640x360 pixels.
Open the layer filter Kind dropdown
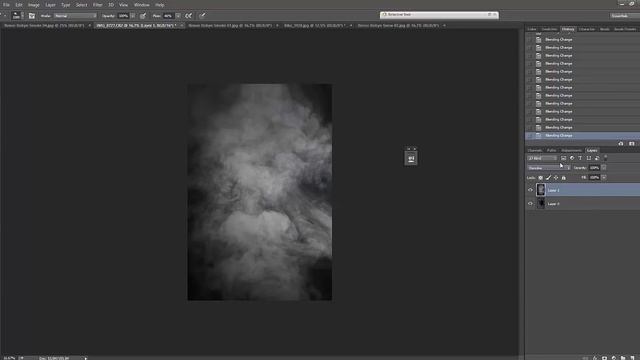click(542, 158)
